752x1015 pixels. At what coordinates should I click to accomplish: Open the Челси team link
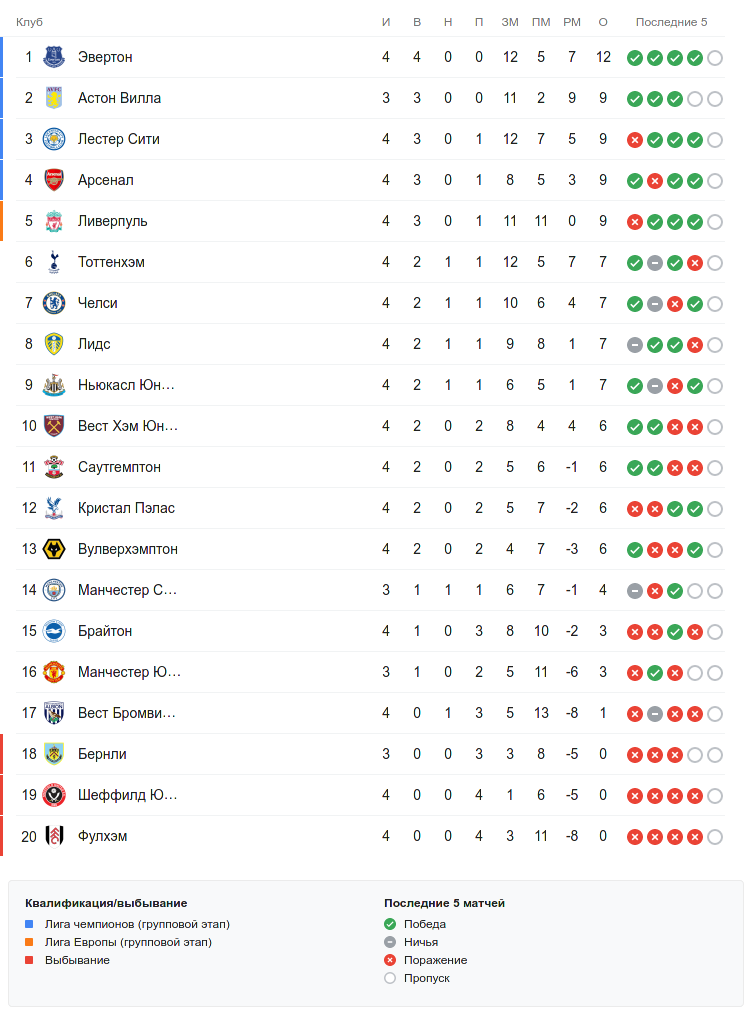pos(98,303)
